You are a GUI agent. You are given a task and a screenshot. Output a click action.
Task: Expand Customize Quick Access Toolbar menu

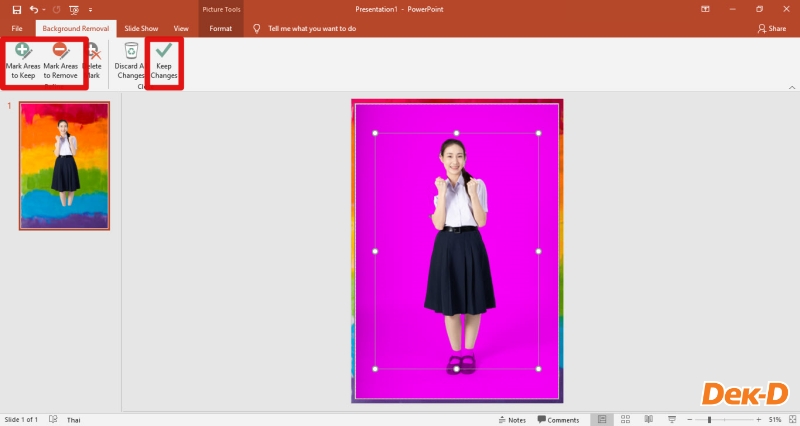pos(90,9)
